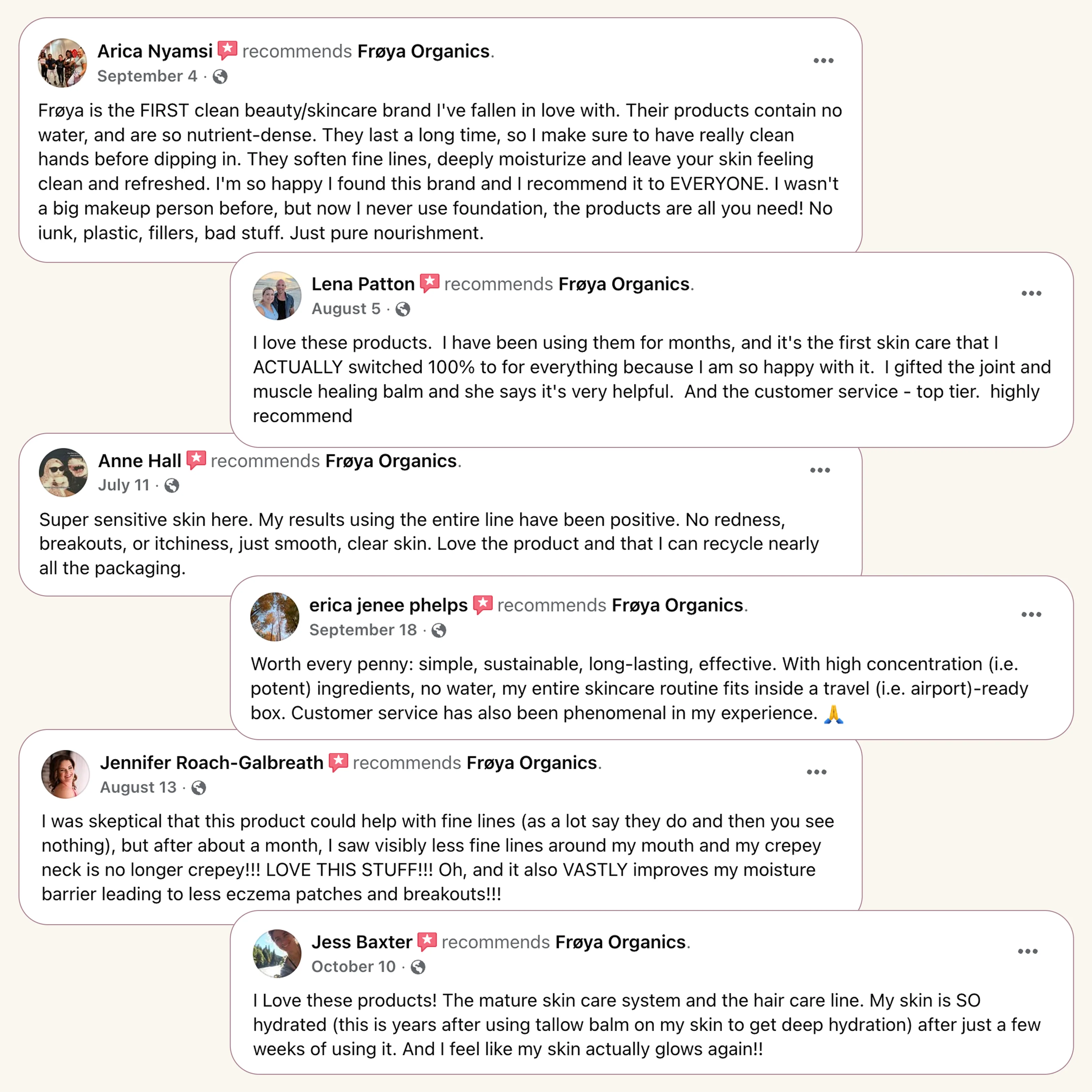
Task: Click the globe icon next to July 11
Action: (172, 486)
